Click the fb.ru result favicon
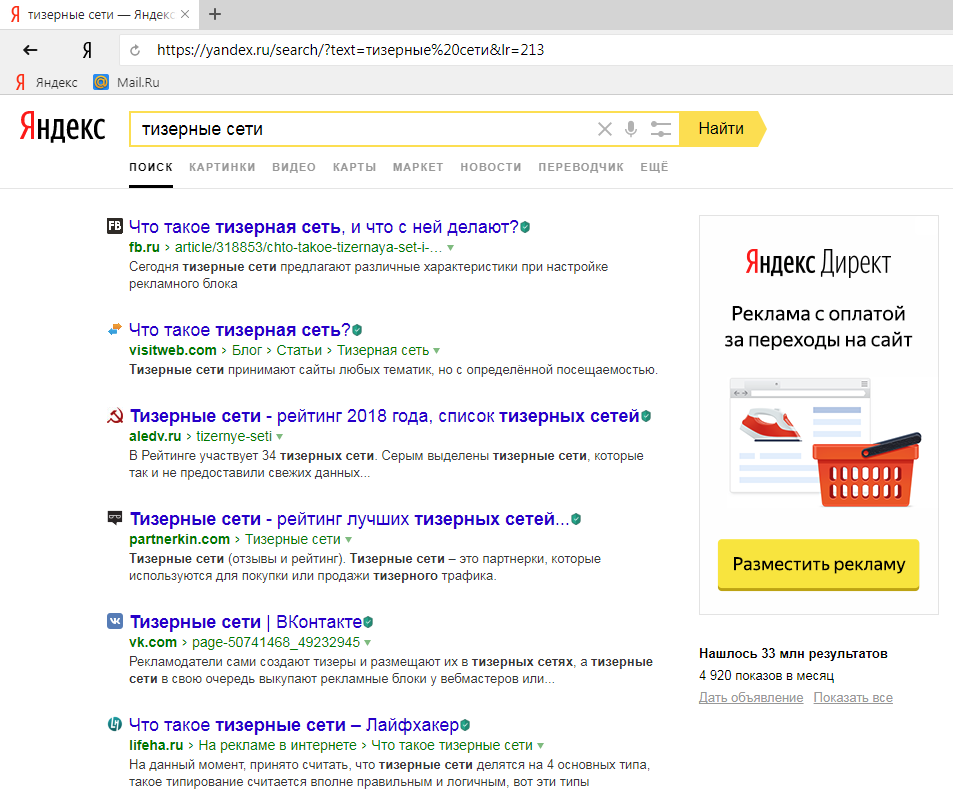The height and width of the screenshot is (801, 953). 115,226
